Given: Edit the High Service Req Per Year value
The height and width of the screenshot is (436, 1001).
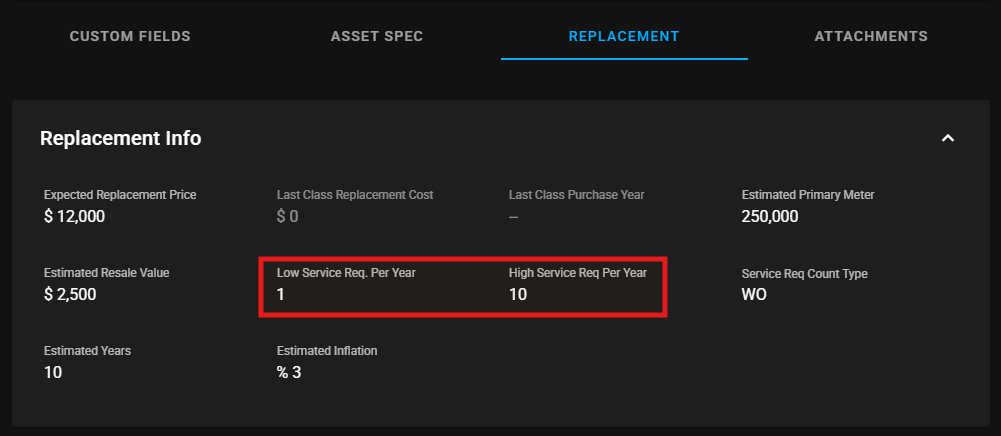Looking at the screenshot, I should coord(518,294).
